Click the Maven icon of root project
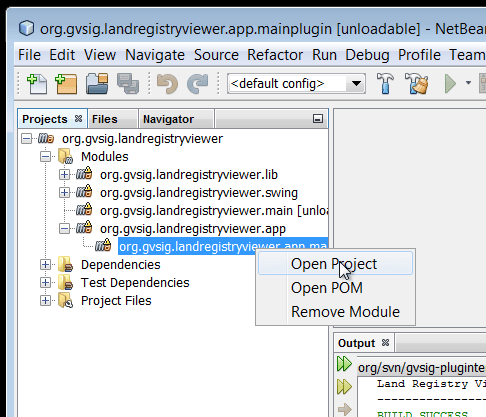486x417 pixels. 46,138
